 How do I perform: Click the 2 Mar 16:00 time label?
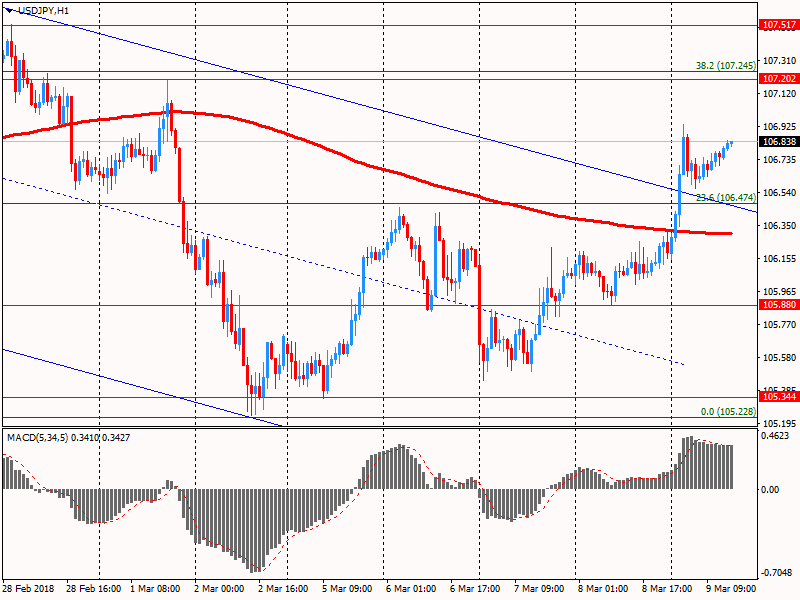pyautogui.click(x=283, y=589)
